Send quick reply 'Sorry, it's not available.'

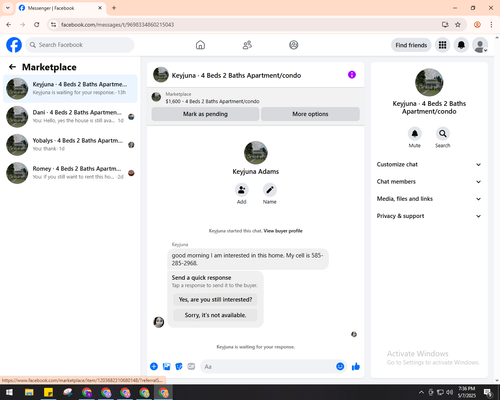(x=215, y=315)
